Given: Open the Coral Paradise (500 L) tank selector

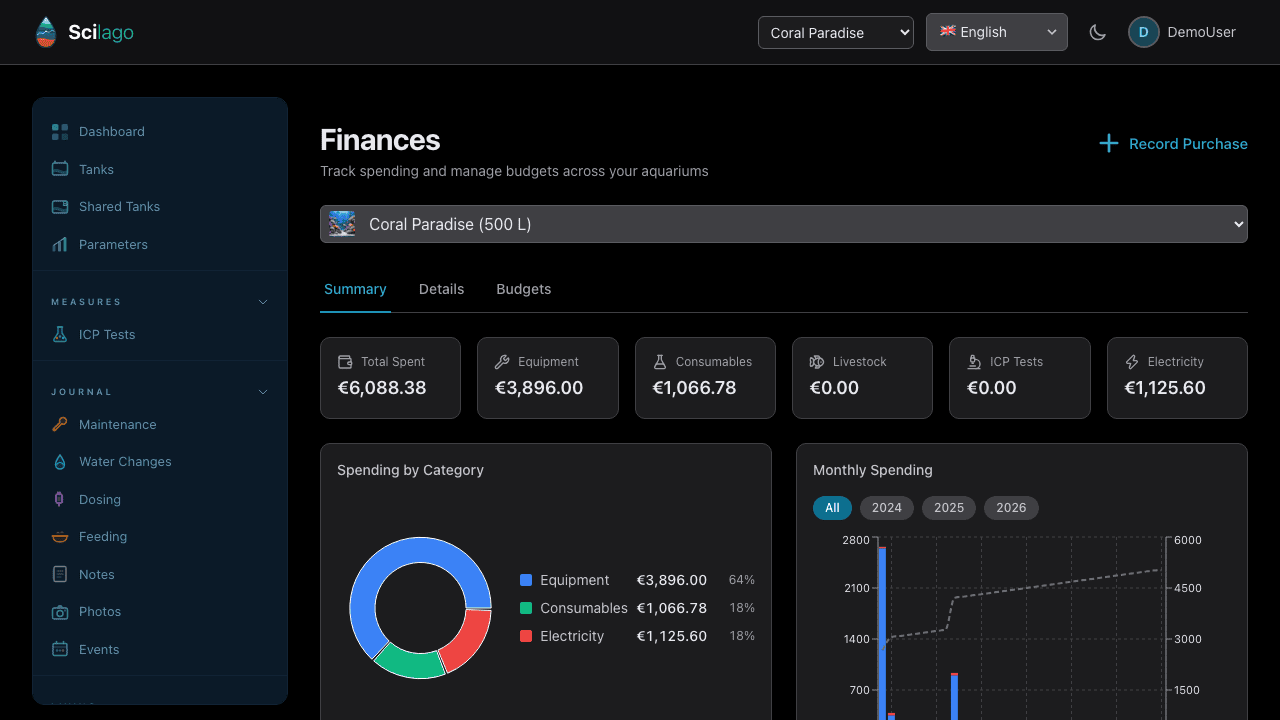Looking at the screenshot, I should [x=784, y=224].
